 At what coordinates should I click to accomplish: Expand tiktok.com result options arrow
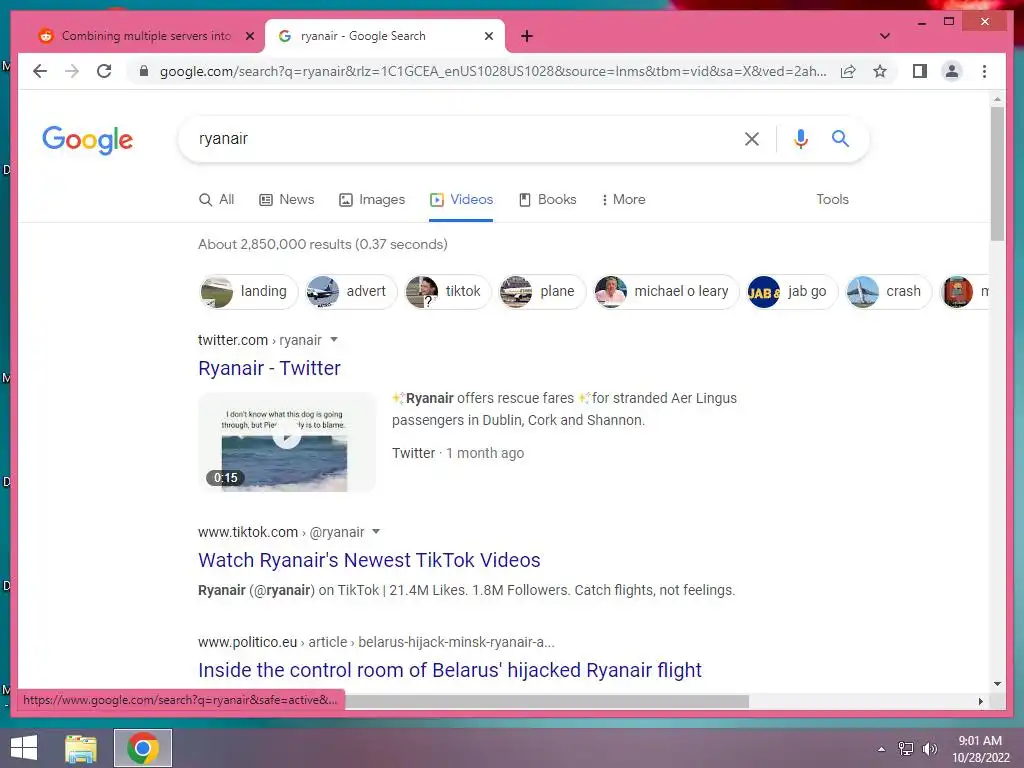click(x=376, y=532)
